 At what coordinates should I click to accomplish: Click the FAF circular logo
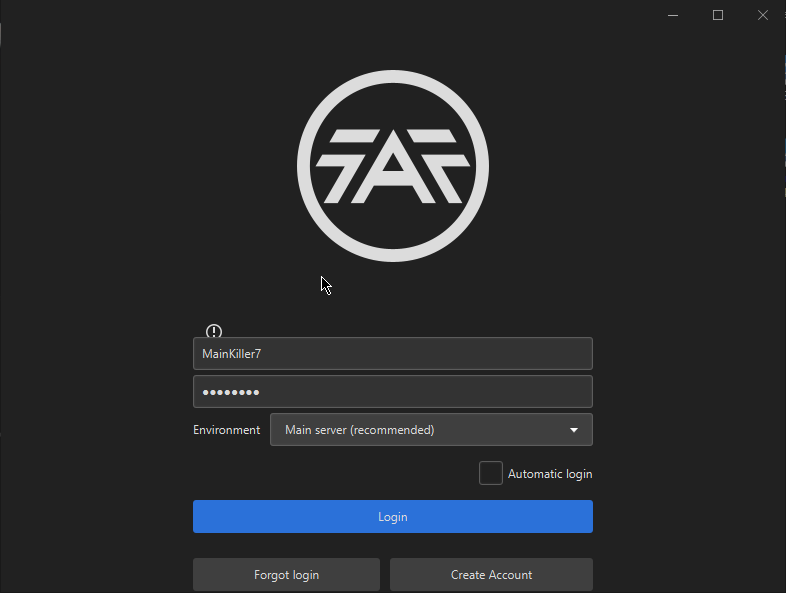[393, 166]
